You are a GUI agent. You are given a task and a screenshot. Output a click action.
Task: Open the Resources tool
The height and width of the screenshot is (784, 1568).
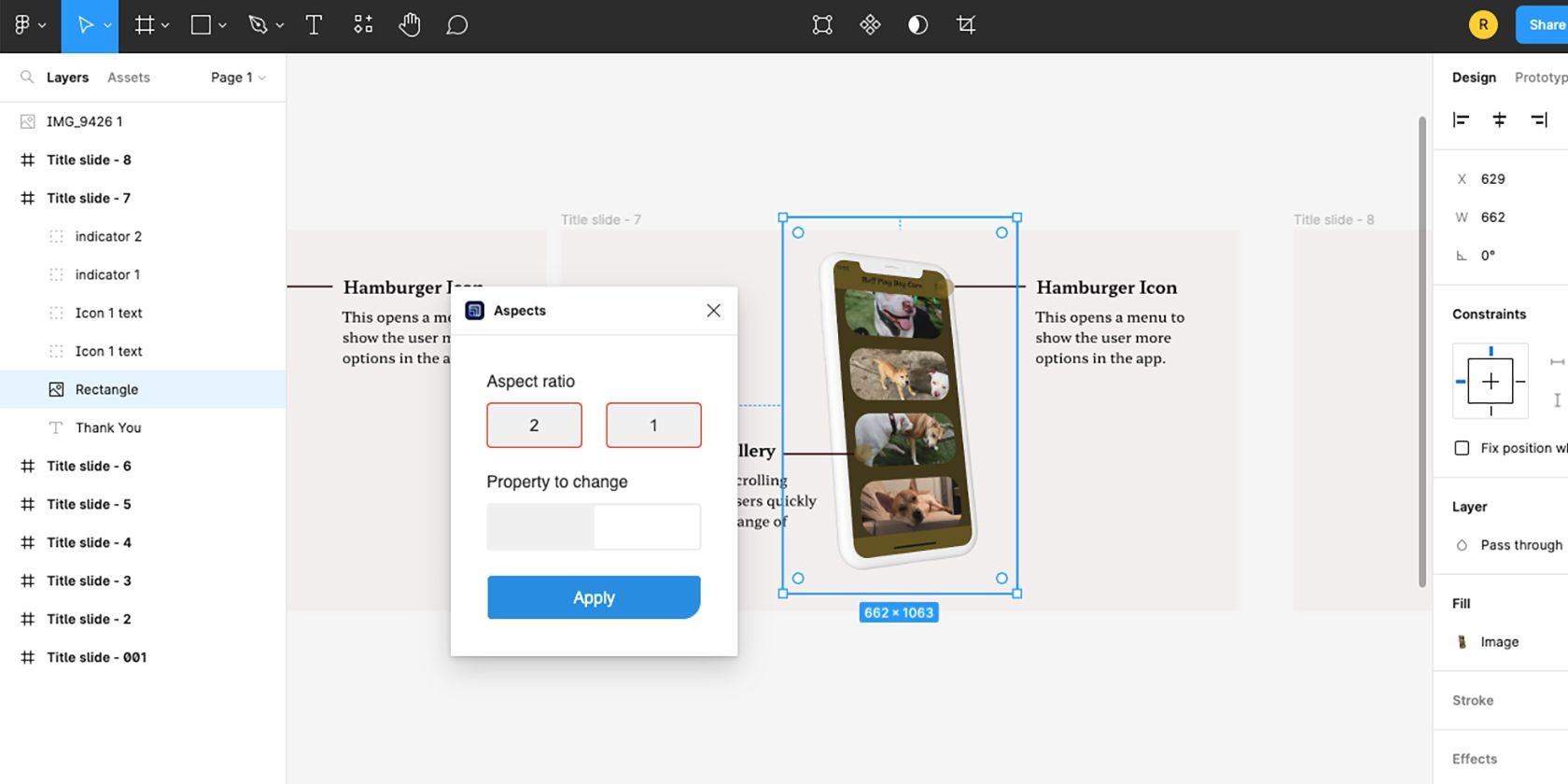click(x=363, y=25)
